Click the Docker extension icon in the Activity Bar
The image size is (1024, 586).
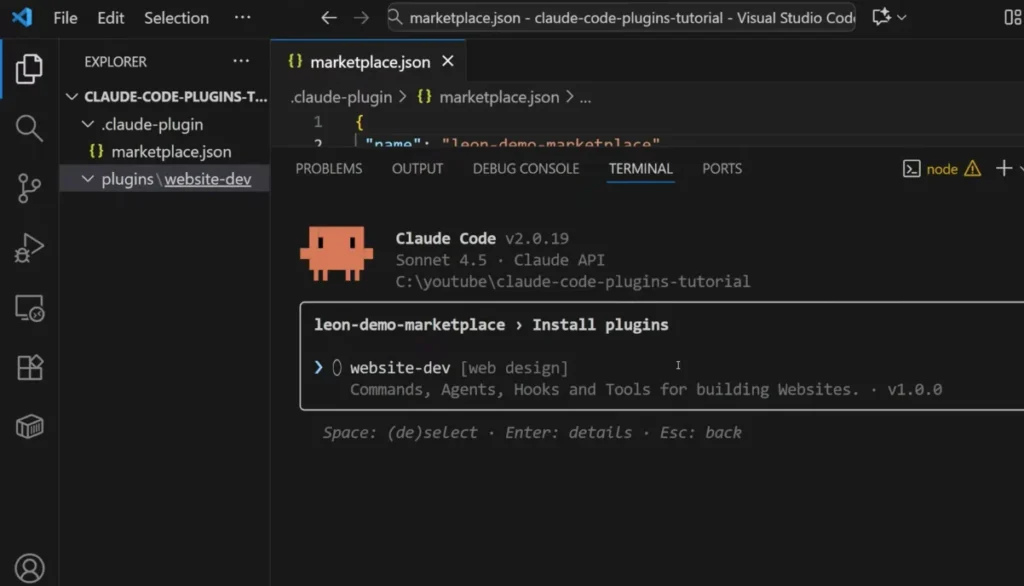click(28, 425)
